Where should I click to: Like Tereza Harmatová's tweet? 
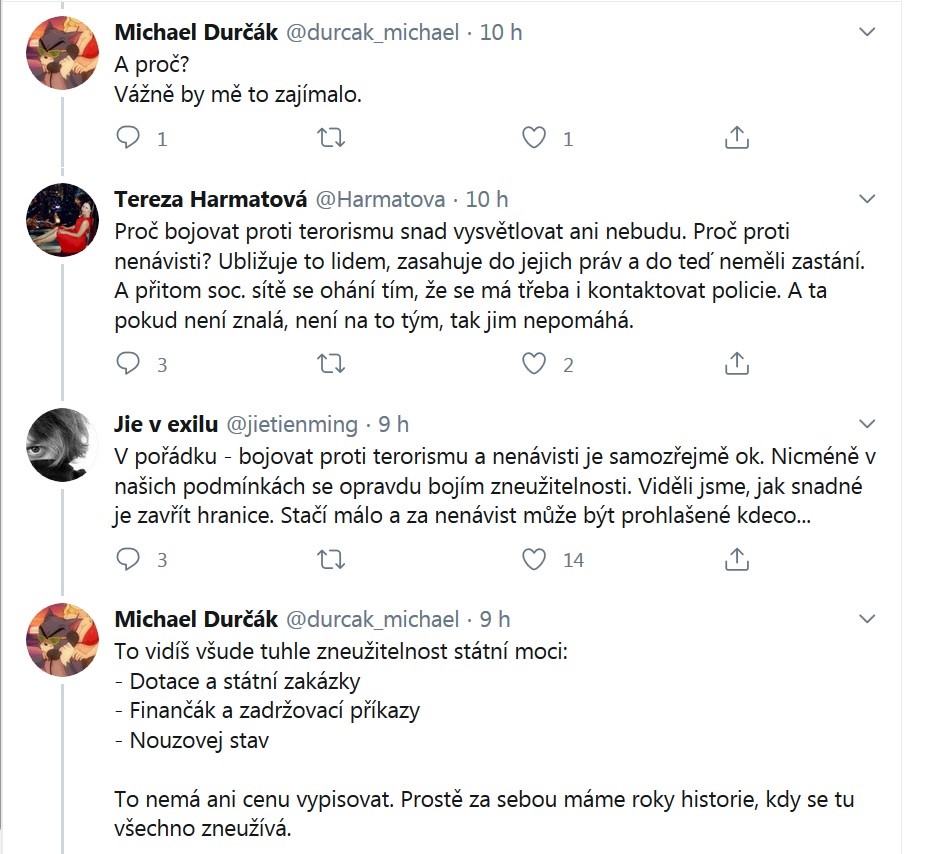click(x=536, y=363)
